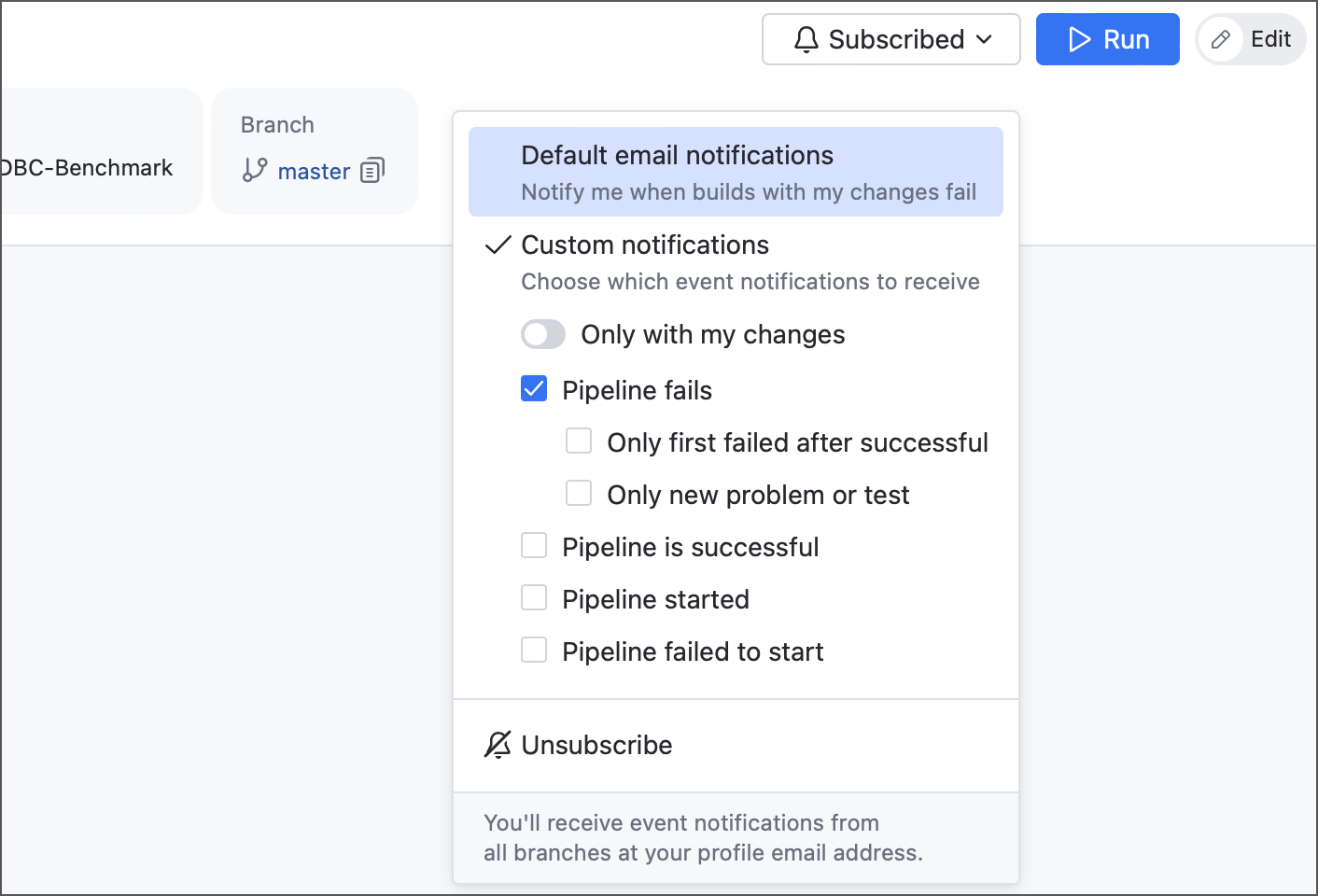Screen dimensions: 1318x896
Task: Click the pencil icon on Edit button
Action: [1221, 39]
